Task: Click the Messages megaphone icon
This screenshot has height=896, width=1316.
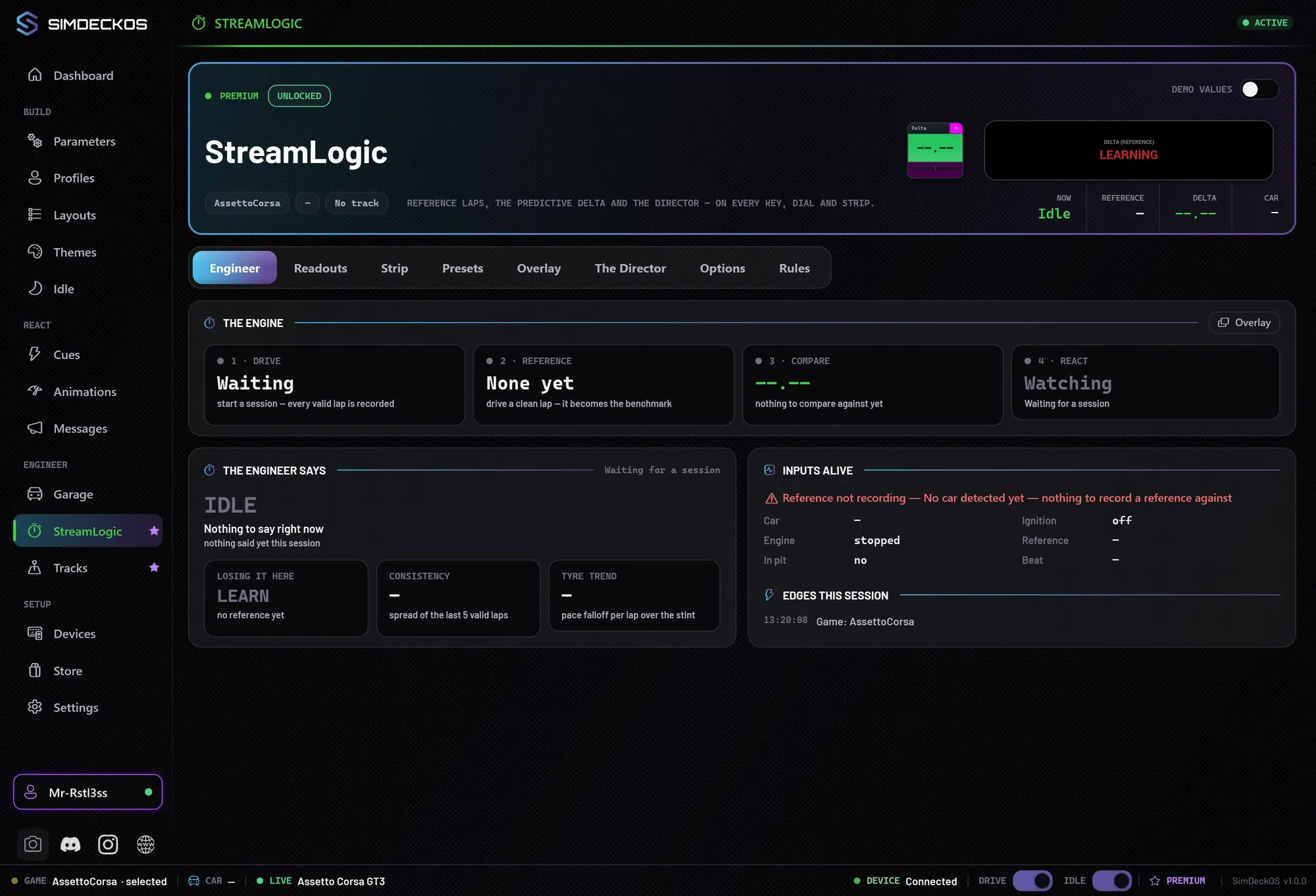Action: [35, 428]
